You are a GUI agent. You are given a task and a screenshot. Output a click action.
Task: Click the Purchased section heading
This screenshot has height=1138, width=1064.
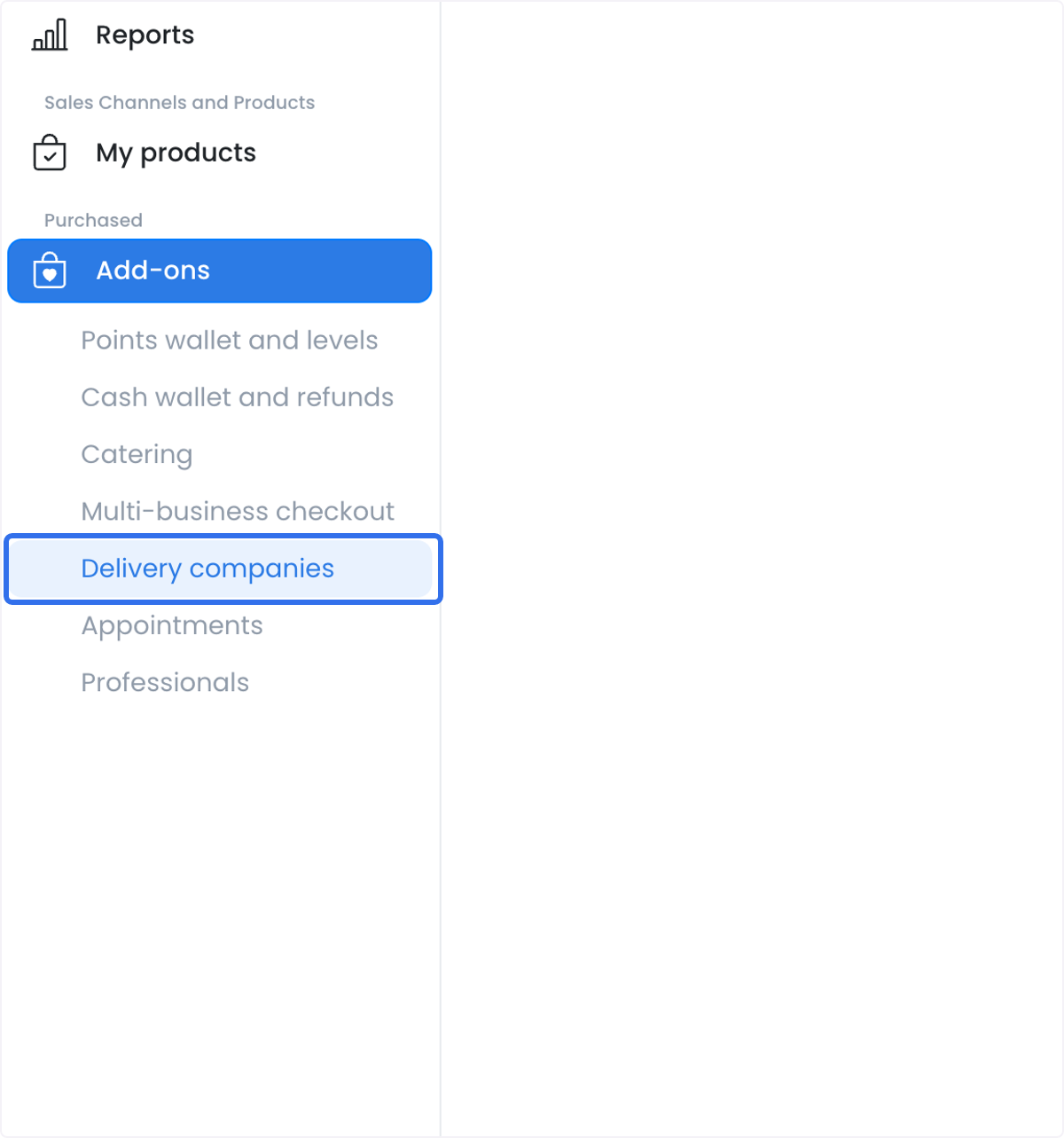pyautogui.click(x=93, y=220)
